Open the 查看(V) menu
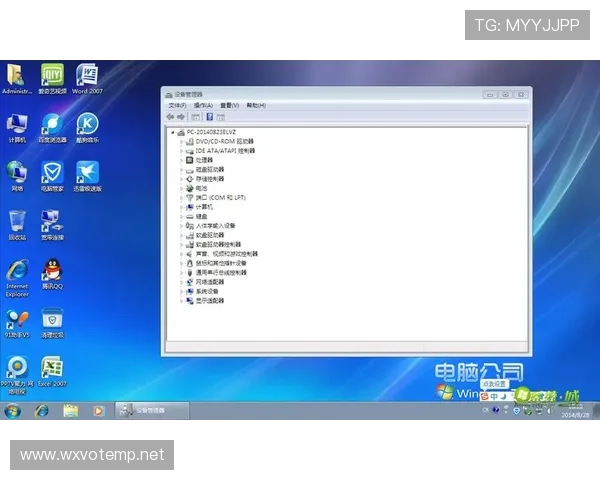Viewport: 600px width, 480px height. pyautogui.click(x=229, y=105)
